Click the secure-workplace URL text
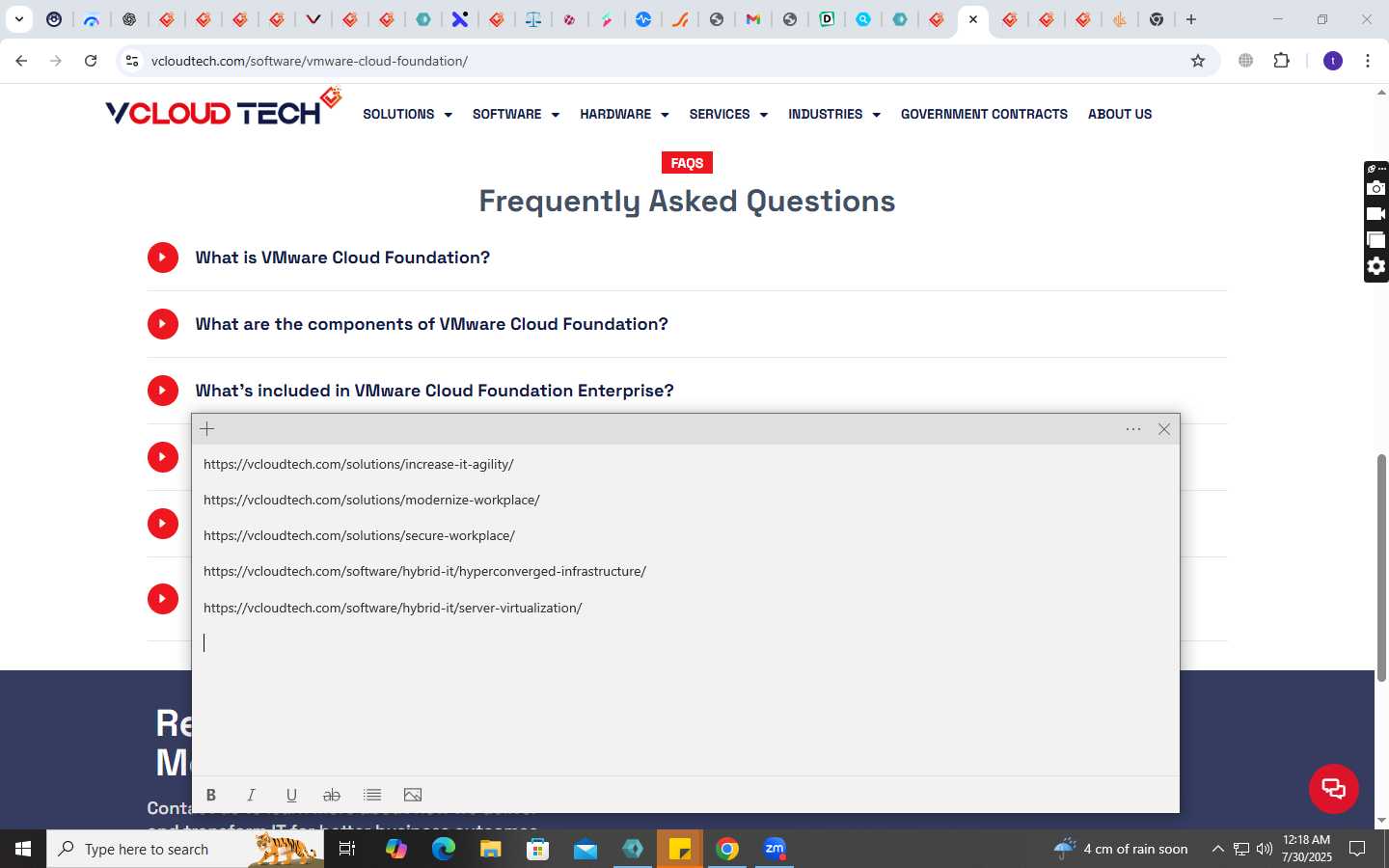The width and height of the screenshot is (1389, 868). click(x=359, y=535)
